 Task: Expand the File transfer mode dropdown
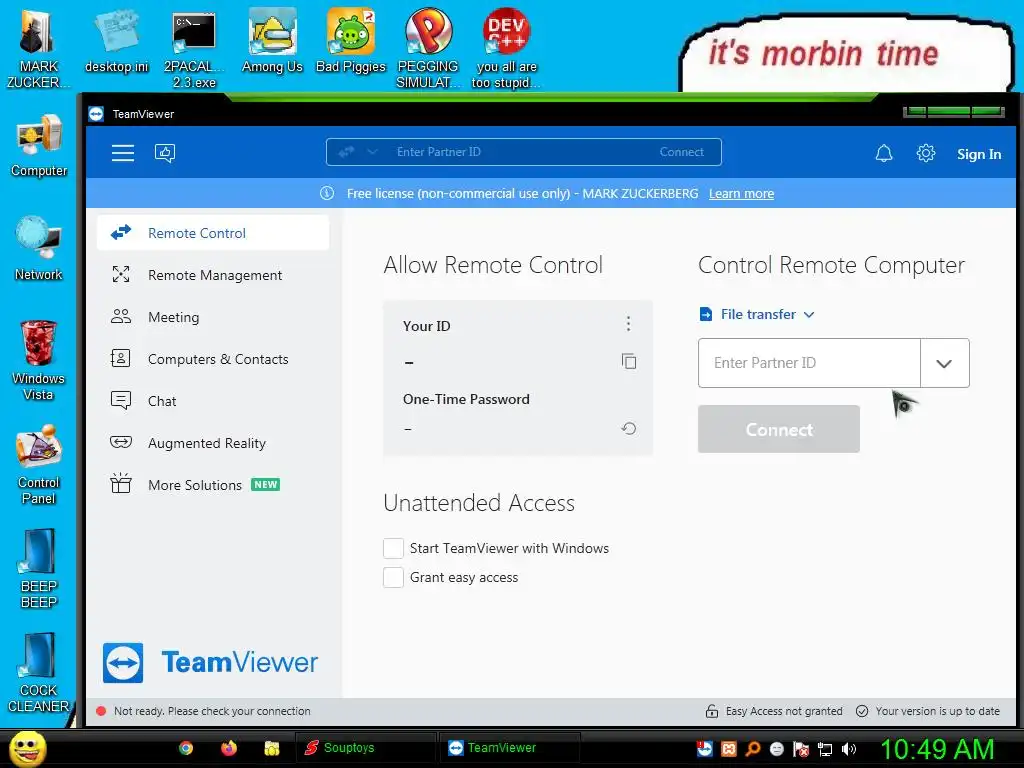click(757, 314)
